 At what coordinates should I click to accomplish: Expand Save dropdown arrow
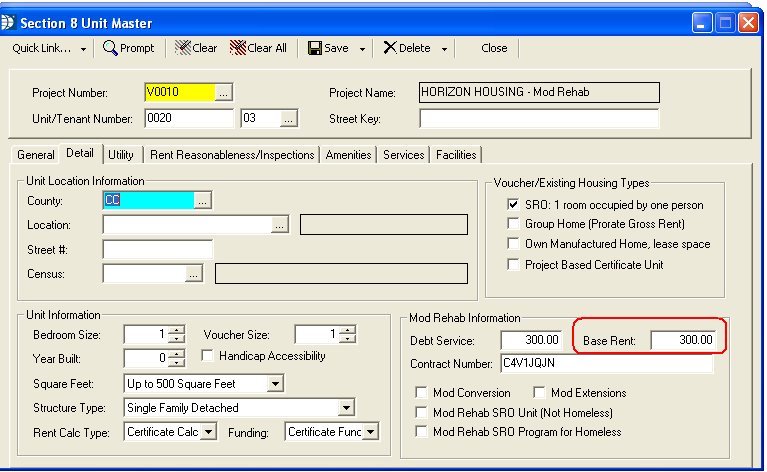(362, 49)
